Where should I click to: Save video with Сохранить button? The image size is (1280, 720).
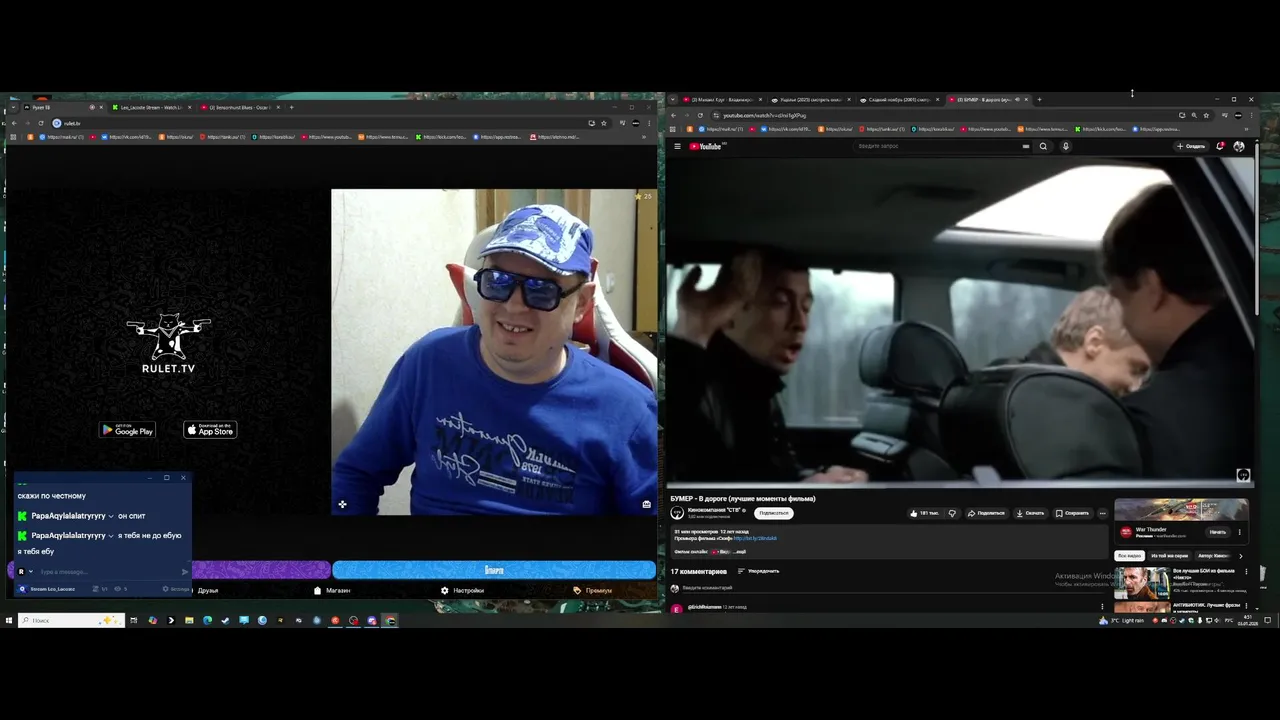tap(1072, 513)
